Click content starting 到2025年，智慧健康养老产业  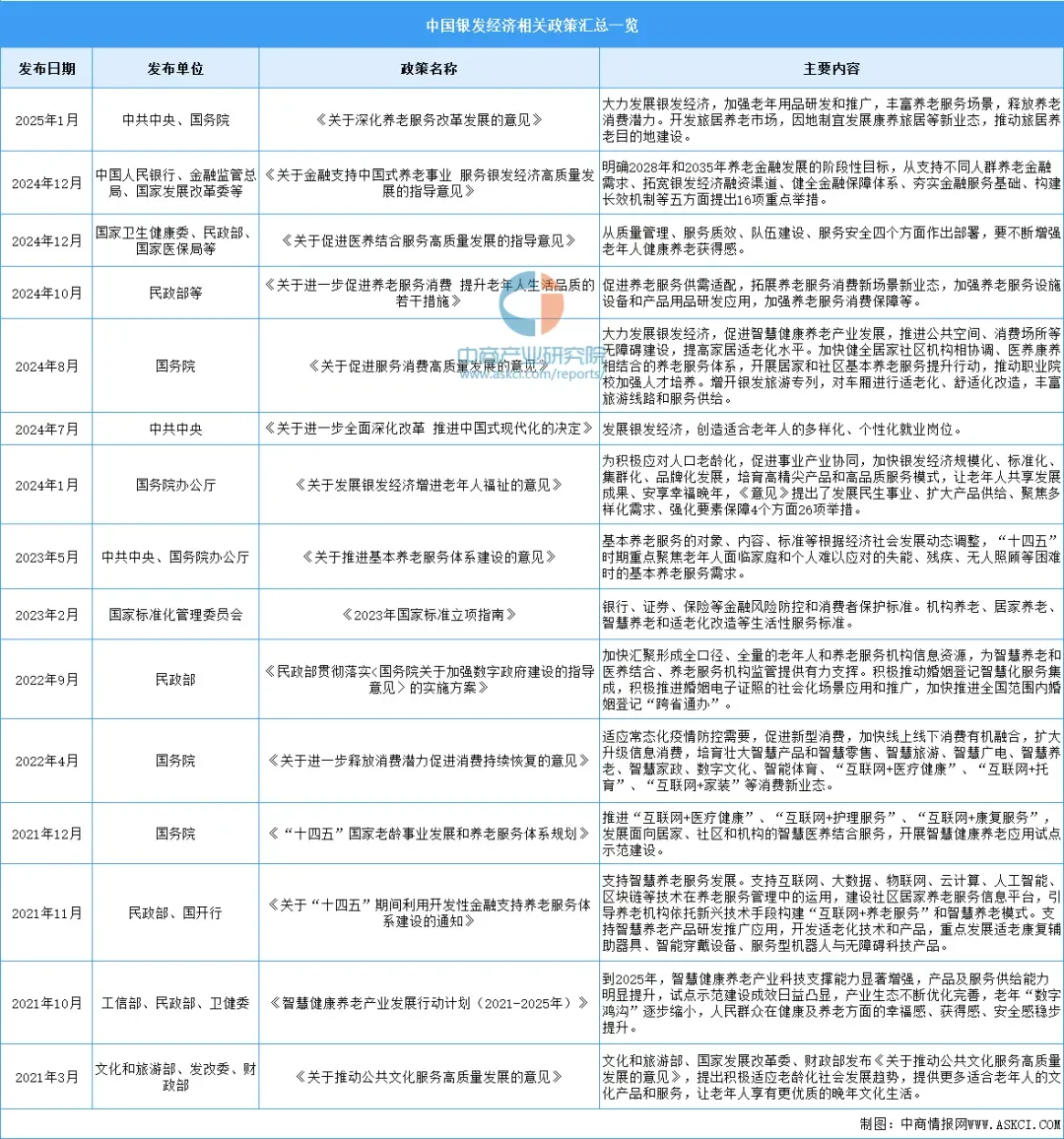(x=831, y=1003)
